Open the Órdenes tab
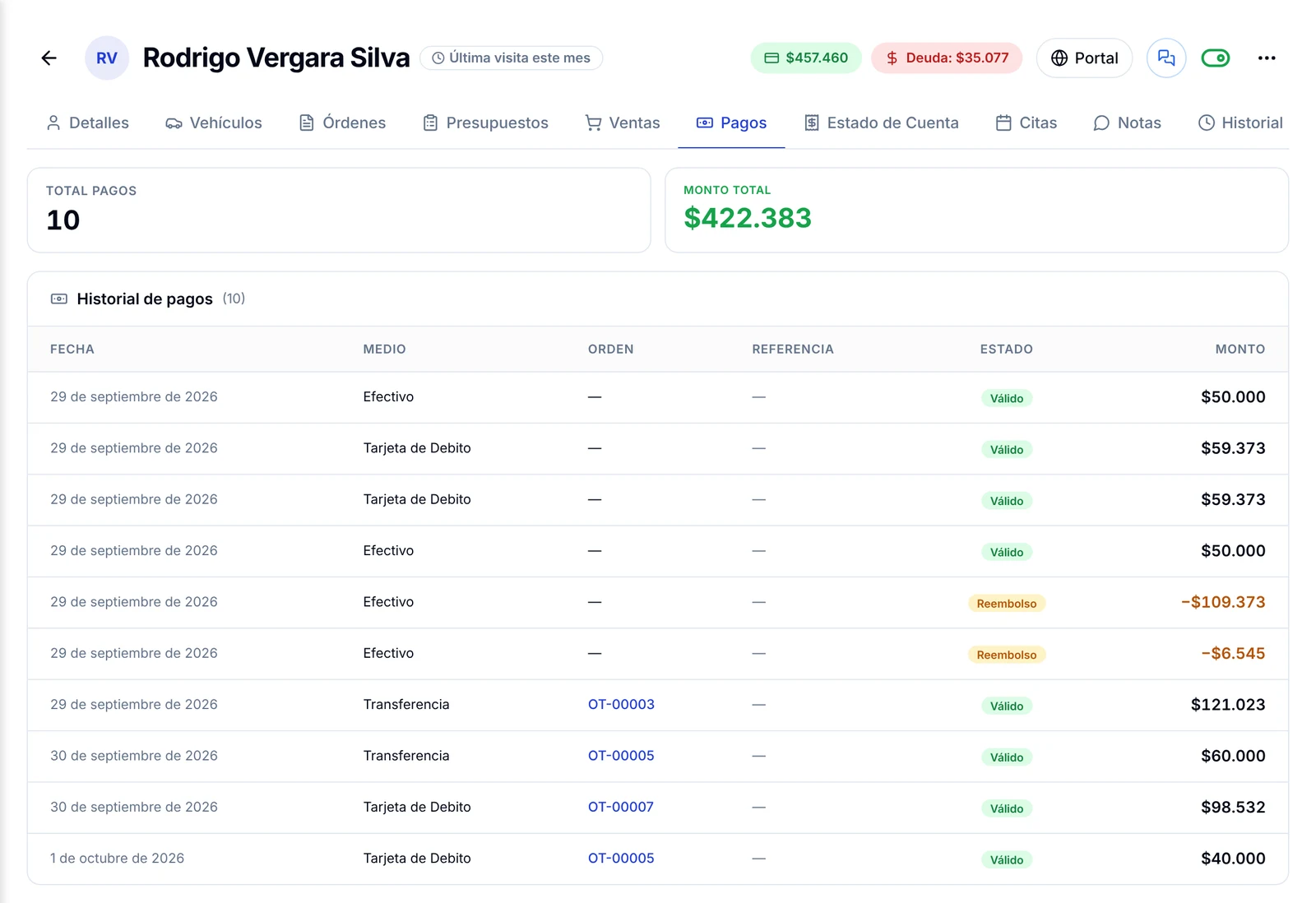Viewport: 1316px width, 903px height. (342, 123)
